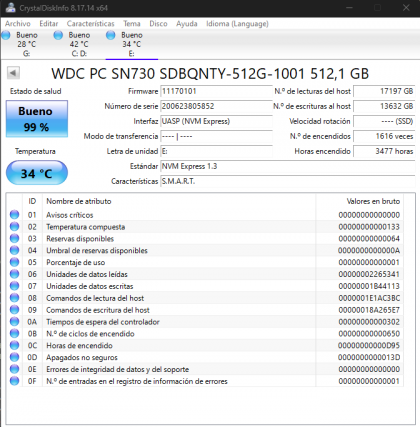Click raw value 000000000013D
Image resolution: width=420 pixels, height=427 pixels.
pos(369,357)
